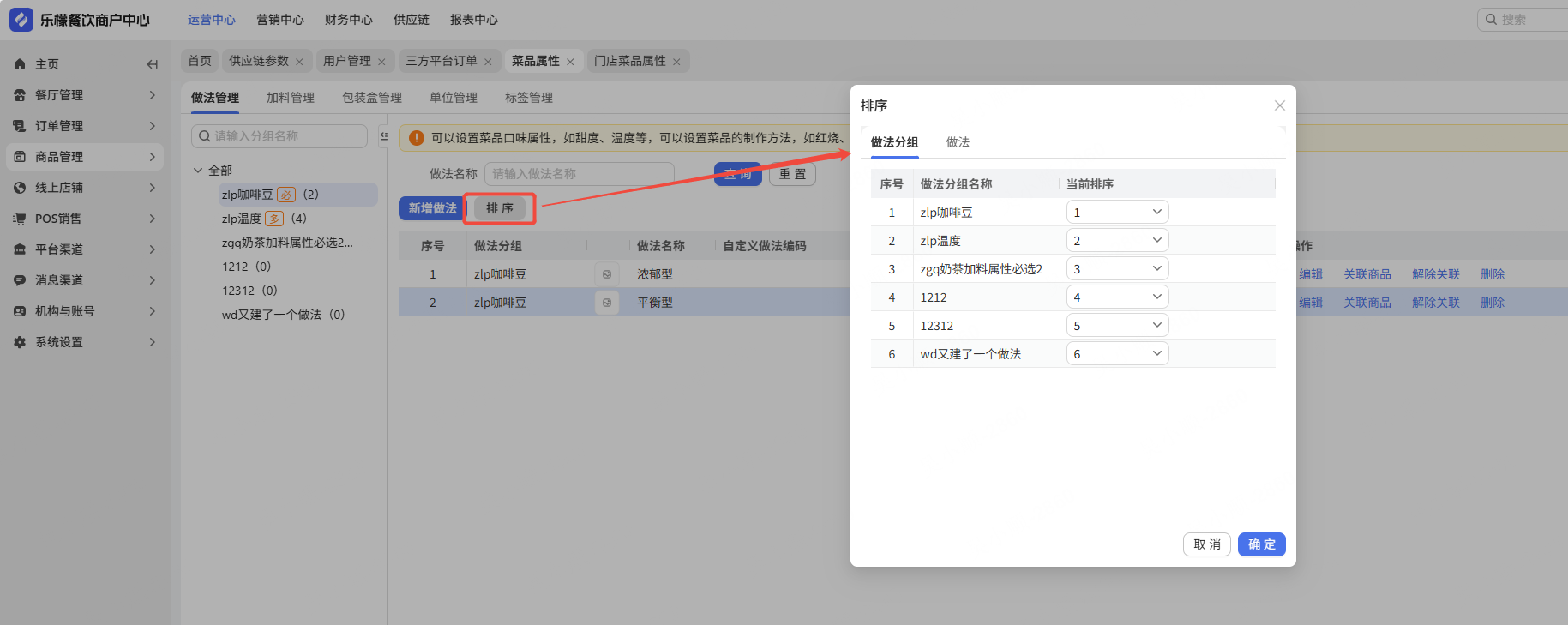Image resolution: width=1568 pixels, height=625 pixels.
Task: Click 取消 in the sort dialog
Action: point(1207,544)
